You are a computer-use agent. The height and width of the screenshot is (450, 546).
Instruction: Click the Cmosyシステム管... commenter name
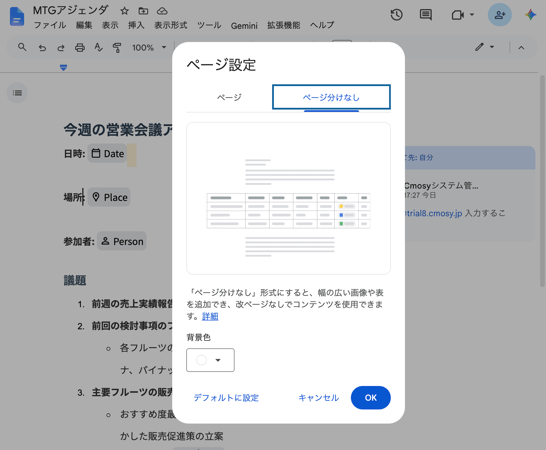[441, 185]
